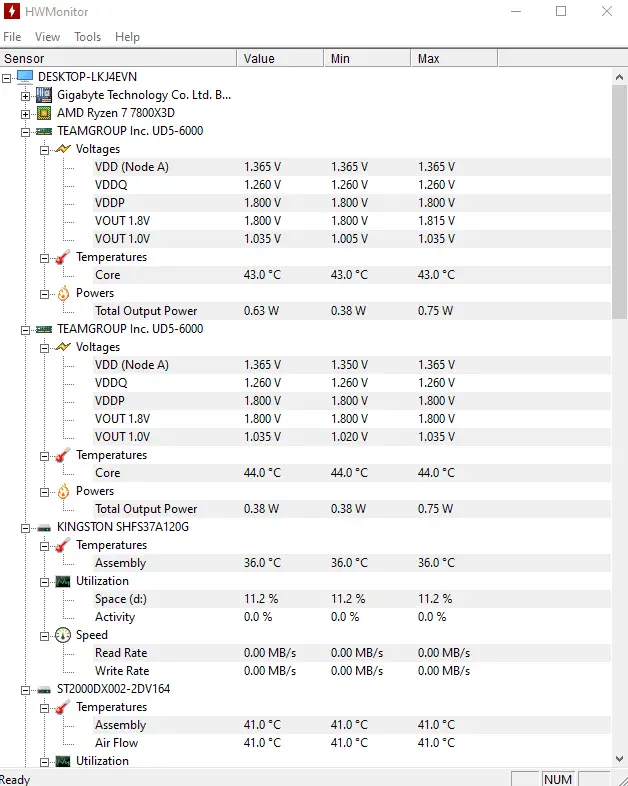Click the AMD Ryzen 7 7800X3D chip icon
This screenshot has height=786, width=628.
(x=44, y=113)
